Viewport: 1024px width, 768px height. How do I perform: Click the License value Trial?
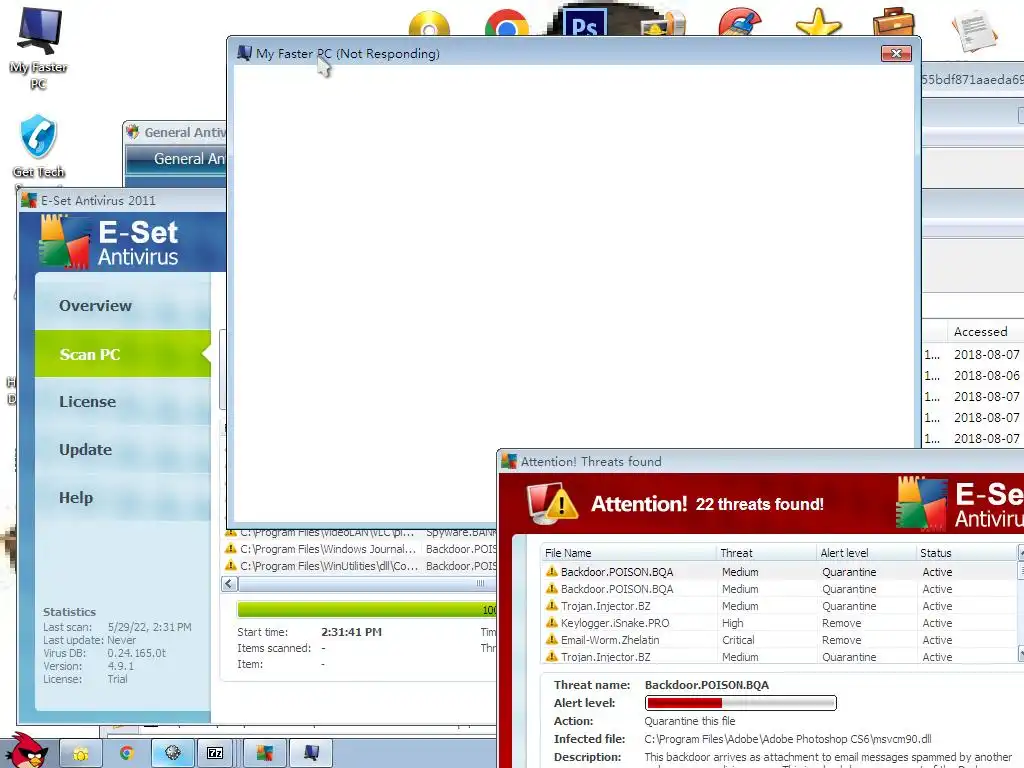pos(118,679)
